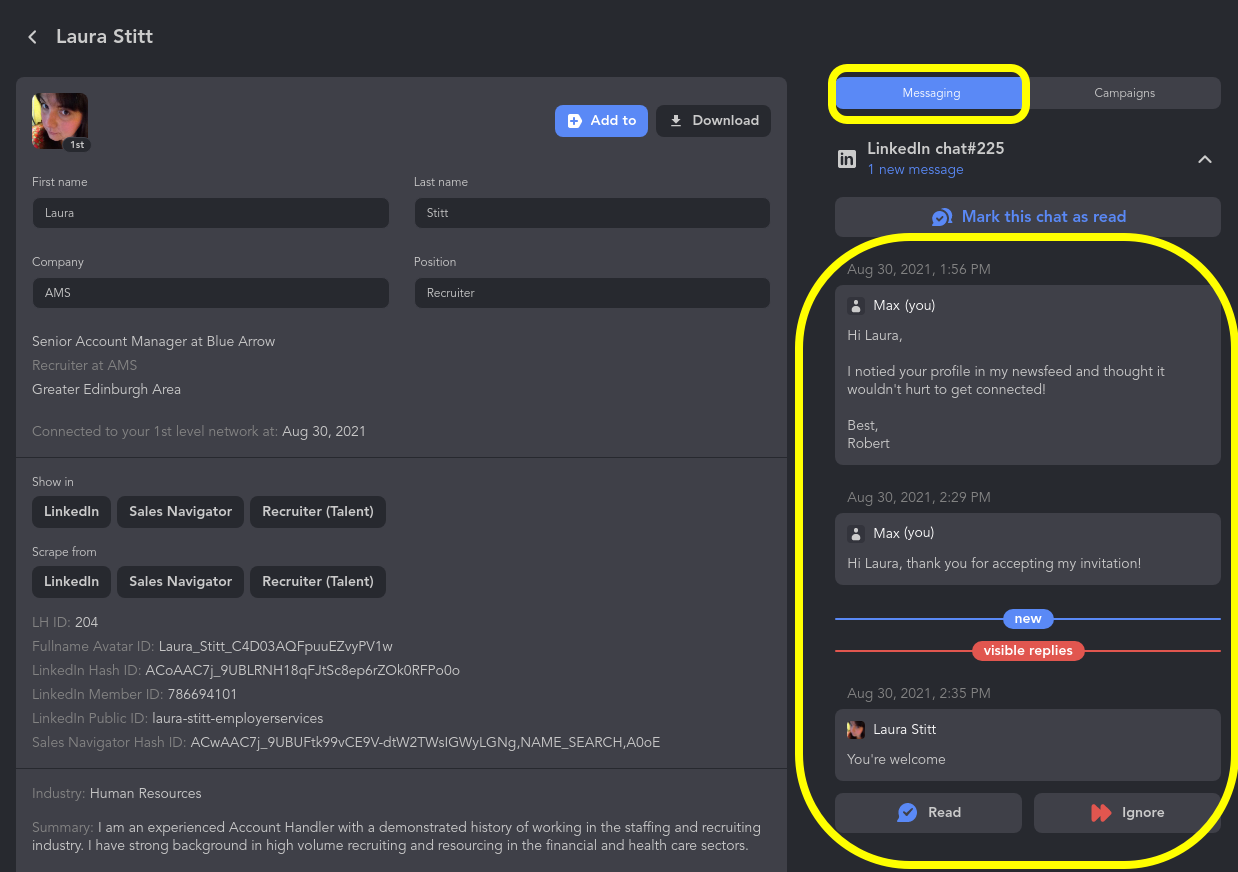Screen dimensions: 1238x872
Task: Edit the Position field showing Recruiter
Action: click(592, 293)
